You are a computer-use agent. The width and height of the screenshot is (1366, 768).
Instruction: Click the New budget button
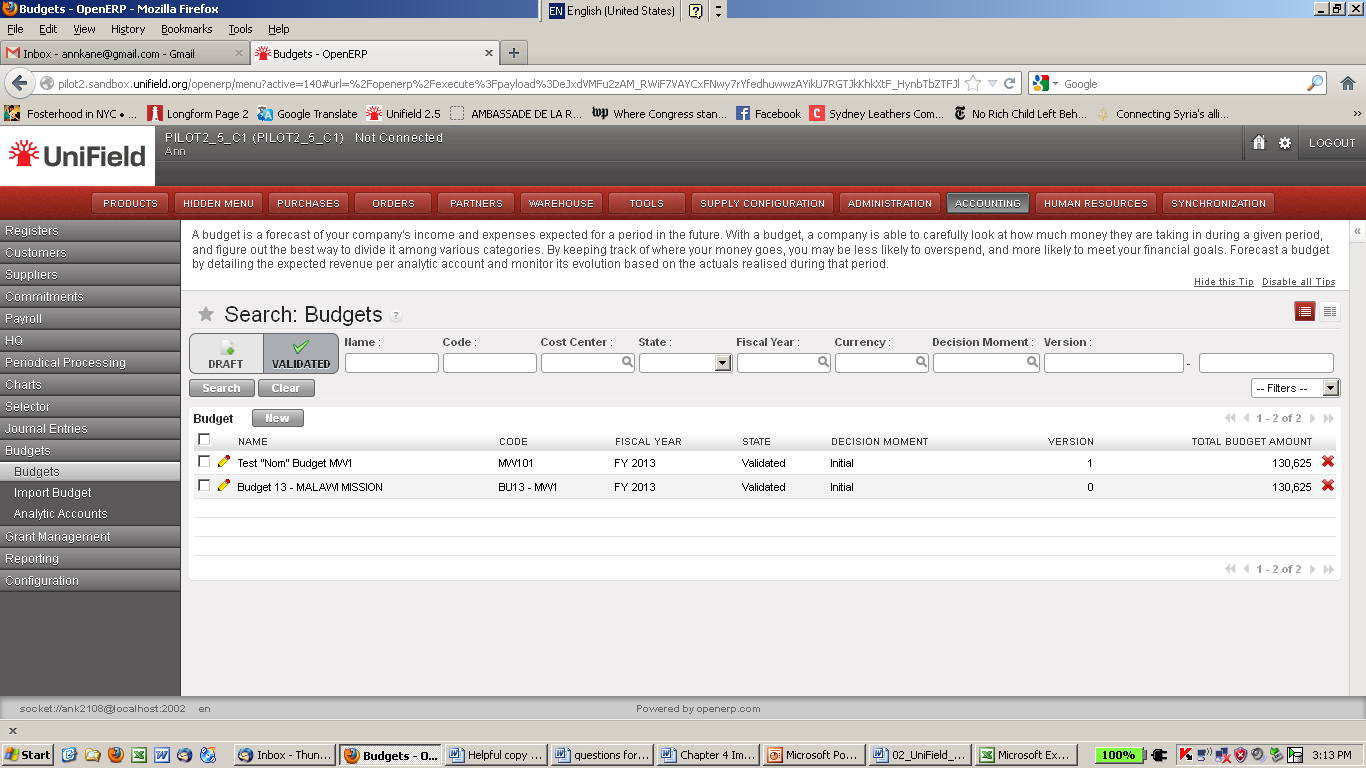tap(277, 419)
